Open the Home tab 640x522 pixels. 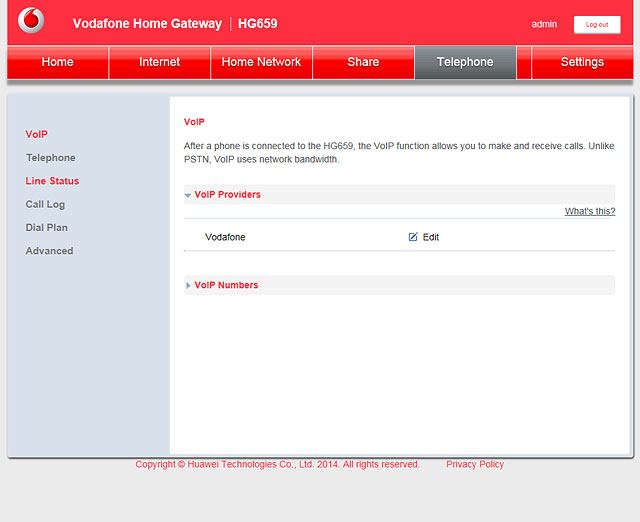[x=58, y=62]
